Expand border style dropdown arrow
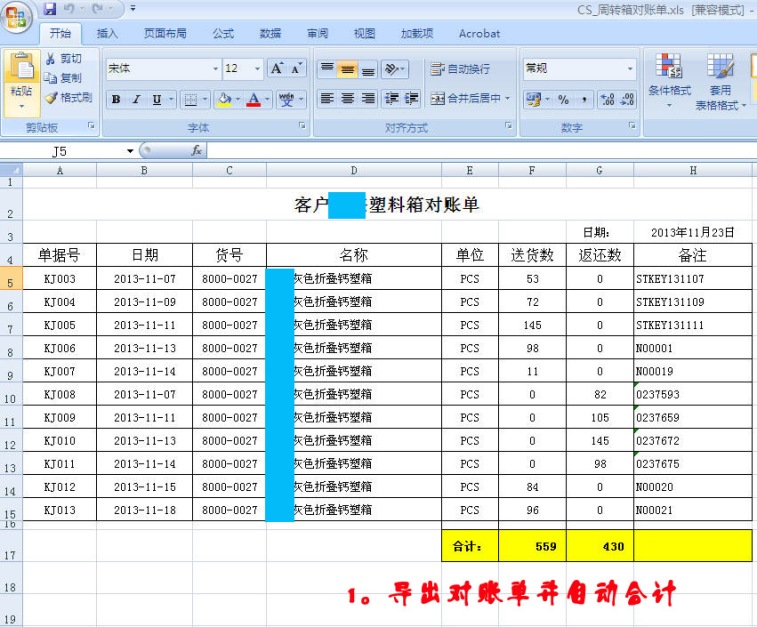The height and width of the screenshot is (627, 757). coord(205,99)
